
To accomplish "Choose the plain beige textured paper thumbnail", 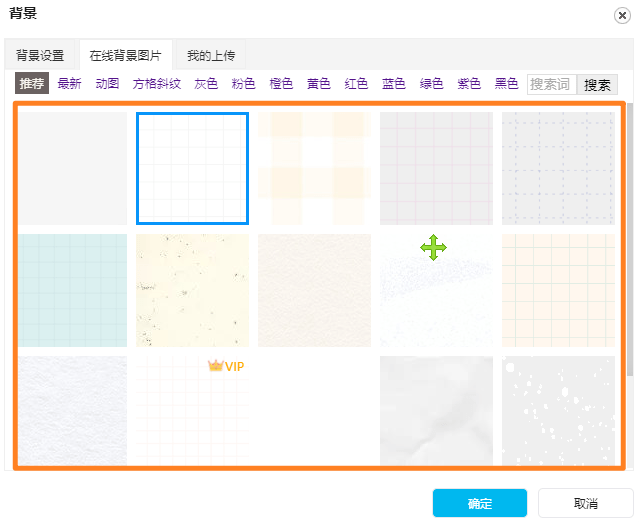I will pos(314,290).
